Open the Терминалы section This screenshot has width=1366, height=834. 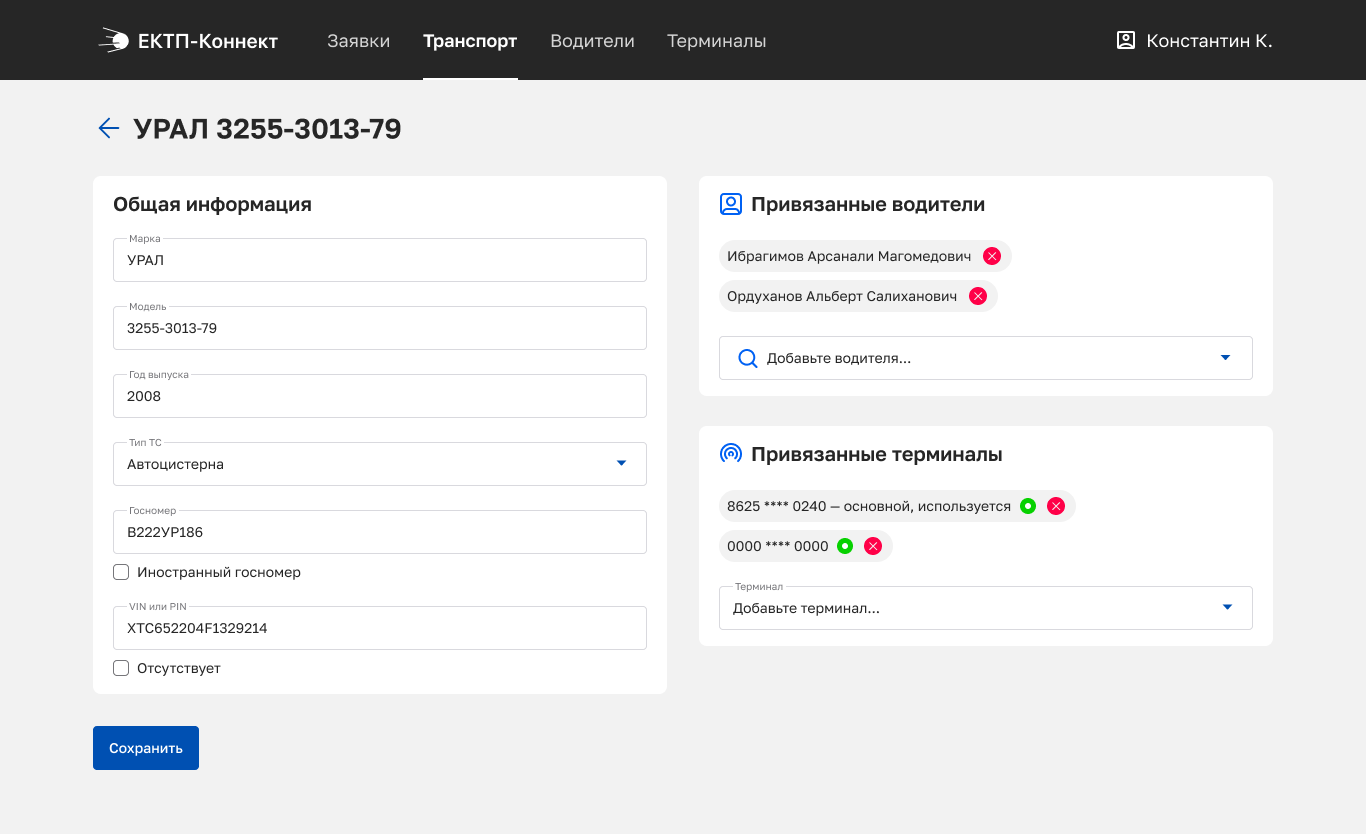point(717,41)
